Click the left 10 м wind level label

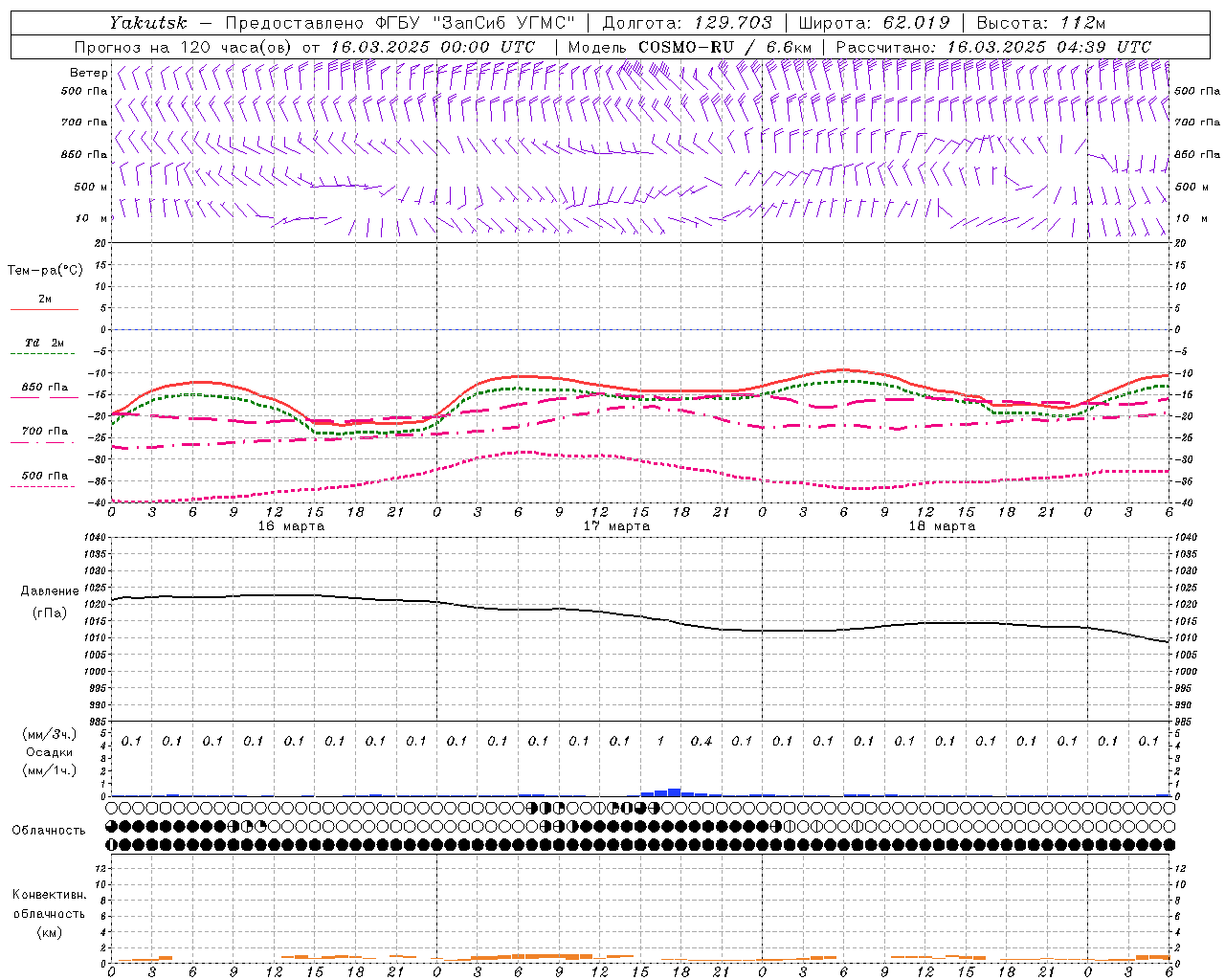click(92, 219)
